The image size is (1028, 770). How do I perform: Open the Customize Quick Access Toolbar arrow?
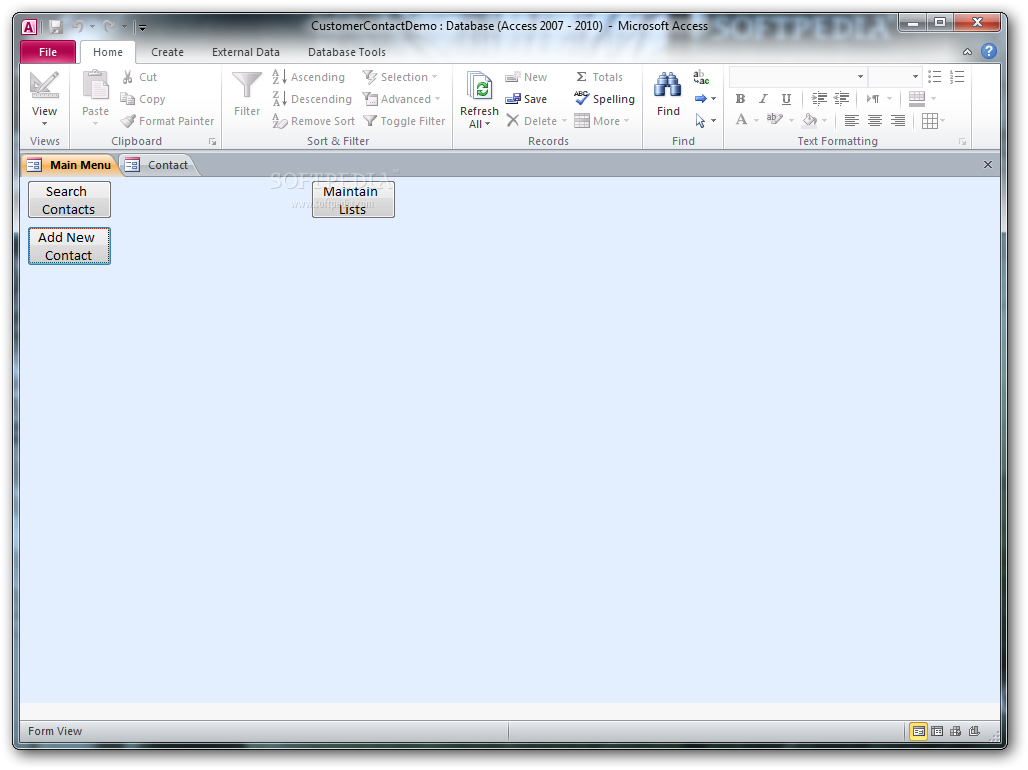[x=142, y=28]
